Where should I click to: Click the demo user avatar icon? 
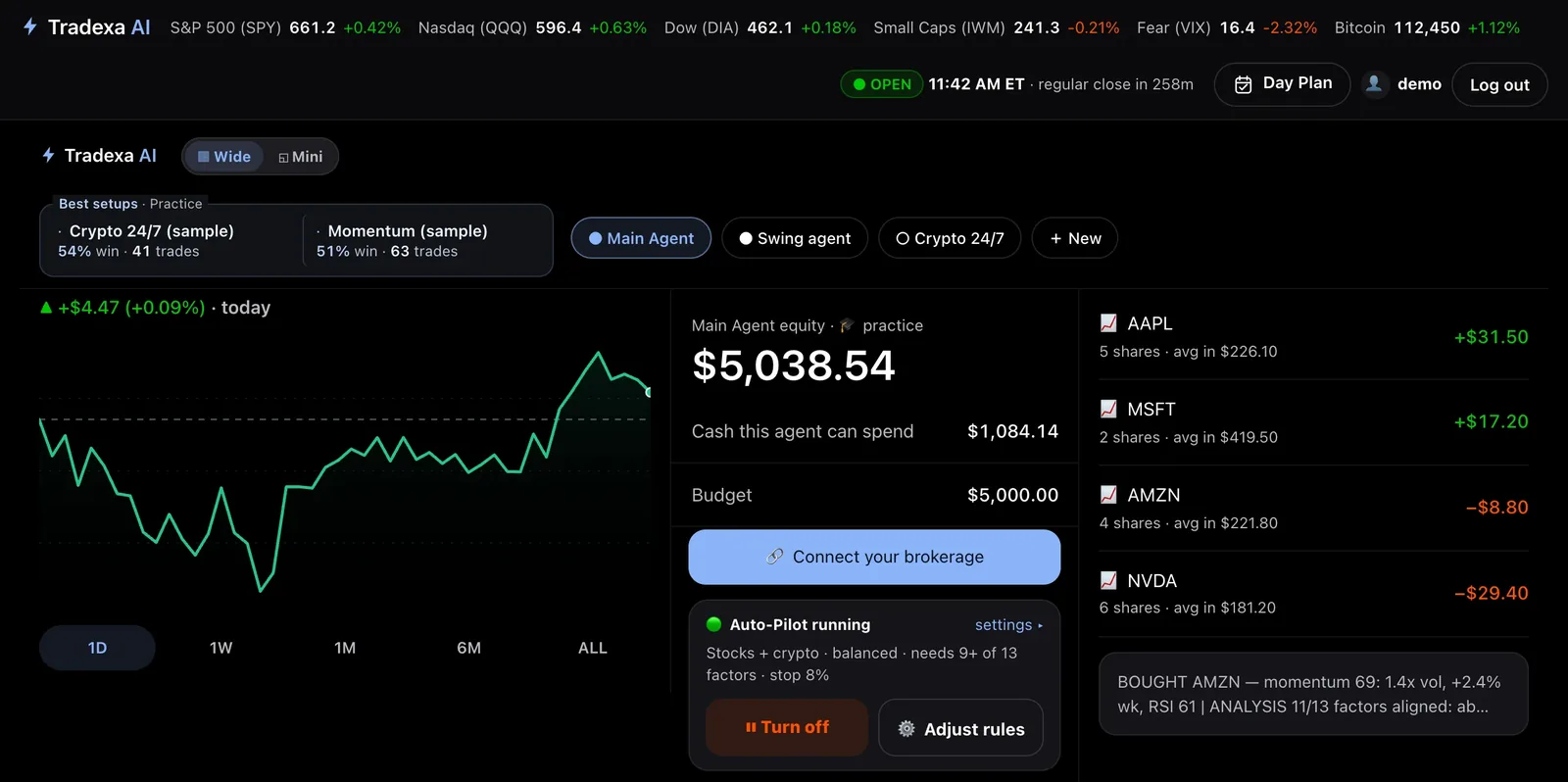point(1375,84)
